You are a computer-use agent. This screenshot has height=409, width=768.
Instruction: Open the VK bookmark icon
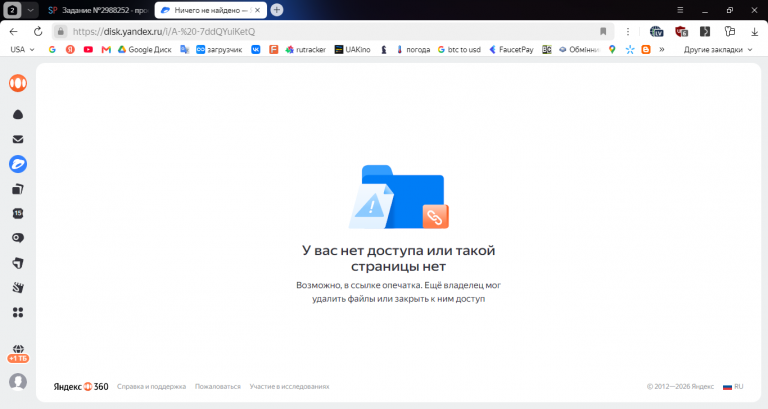[256, 49]
